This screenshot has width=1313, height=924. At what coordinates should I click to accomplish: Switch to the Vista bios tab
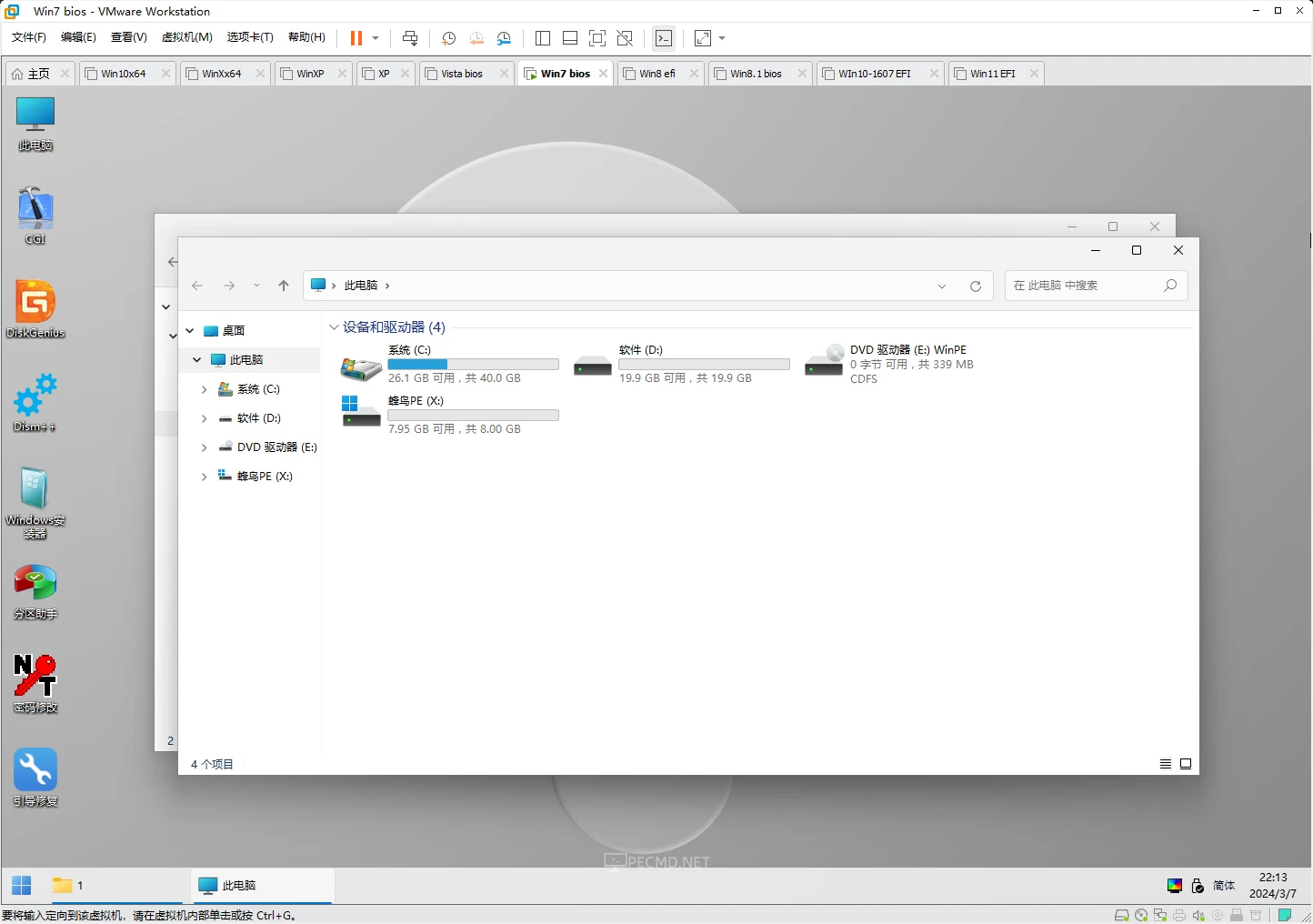(462, 74)
